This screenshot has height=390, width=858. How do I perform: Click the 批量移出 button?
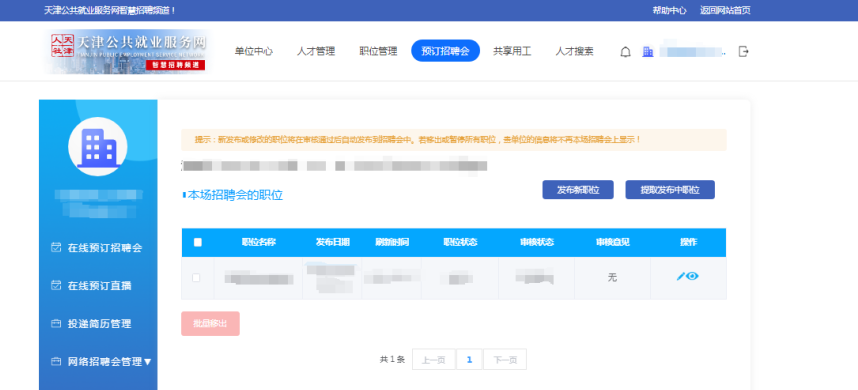[x=210, y=323]
